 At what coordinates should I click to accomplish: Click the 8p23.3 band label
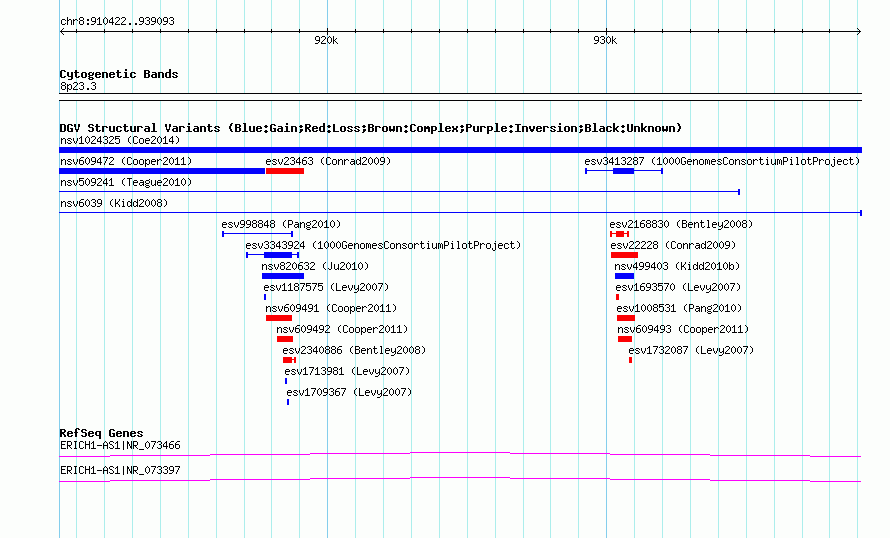pos(78,86)
